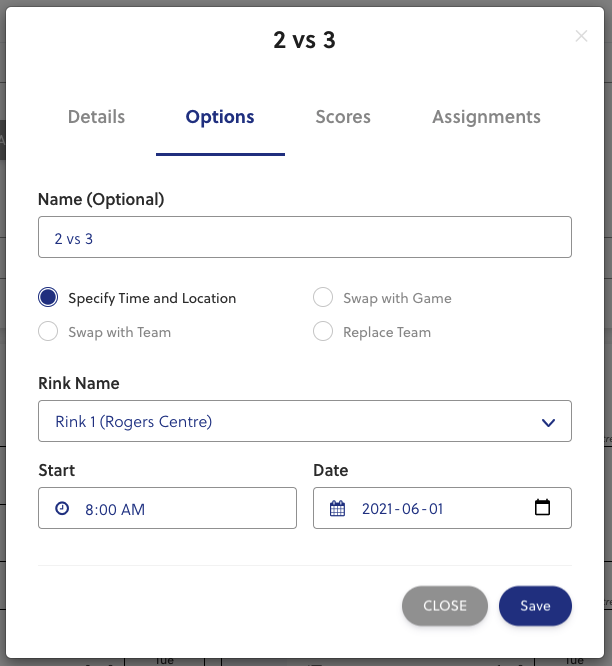
Task: Switch to the Details tab
Action: click(96, 117)
